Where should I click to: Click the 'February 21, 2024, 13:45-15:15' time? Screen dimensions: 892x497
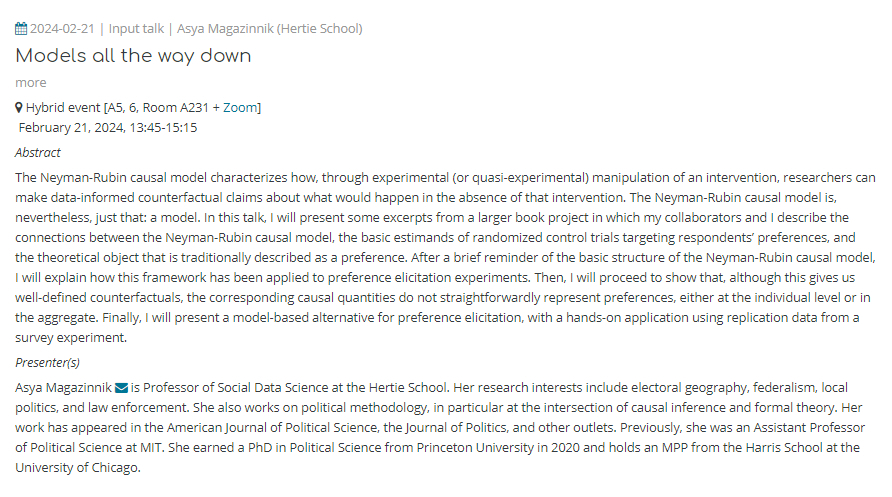(x=108, y=127)
